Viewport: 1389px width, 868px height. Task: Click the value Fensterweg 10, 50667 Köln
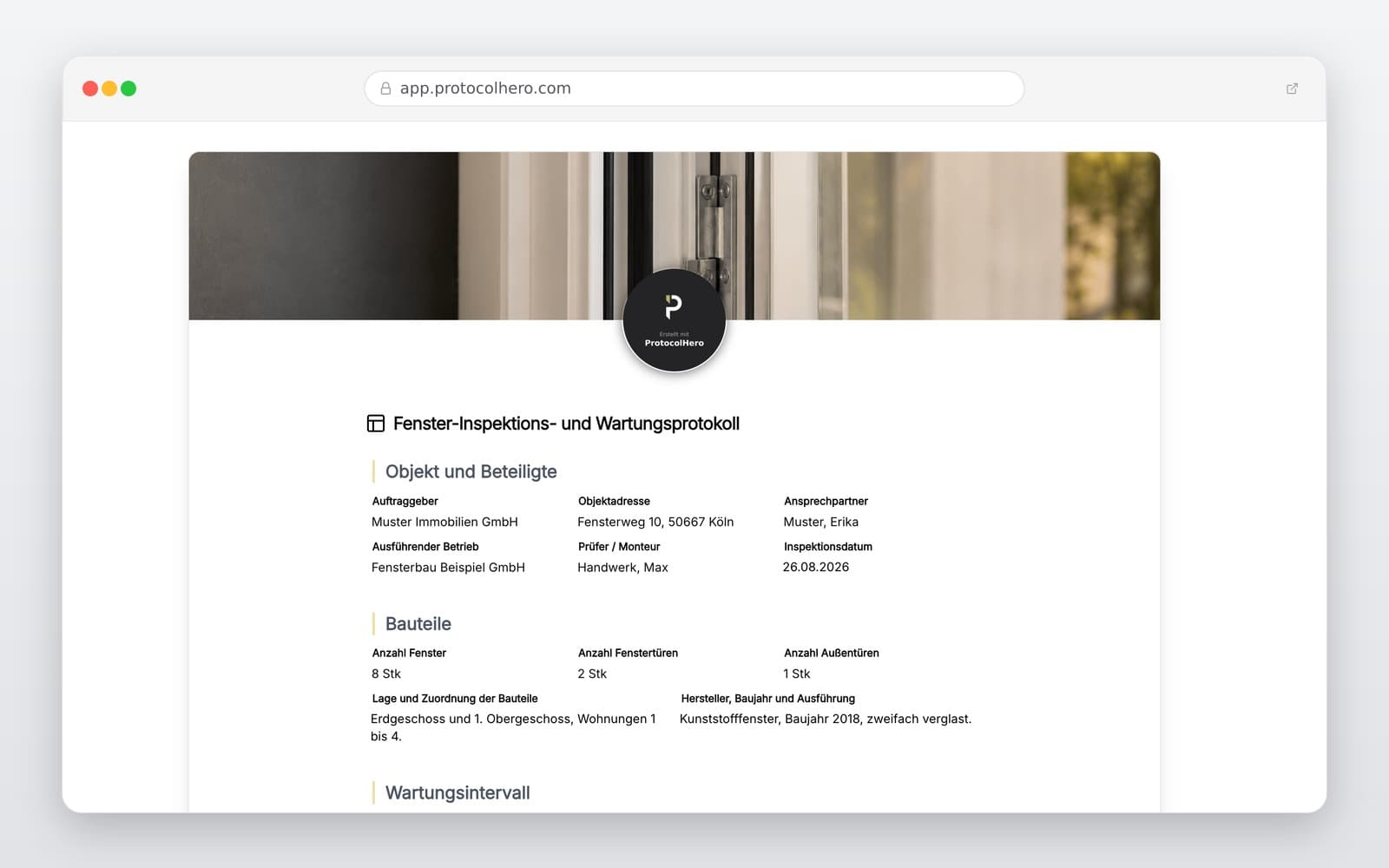coord(655,522)
